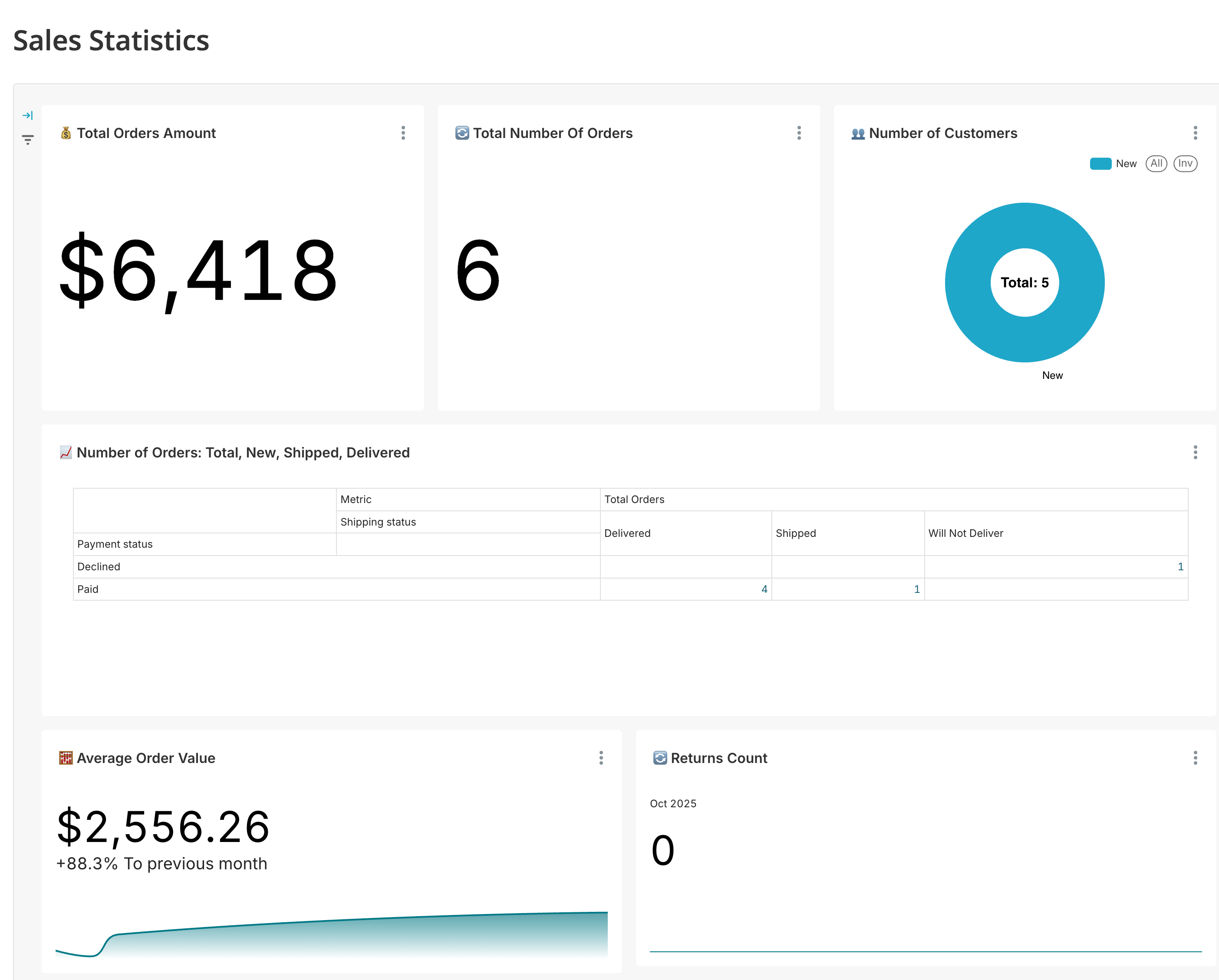Toggle the Inv legend button

tap(1185, 163)
